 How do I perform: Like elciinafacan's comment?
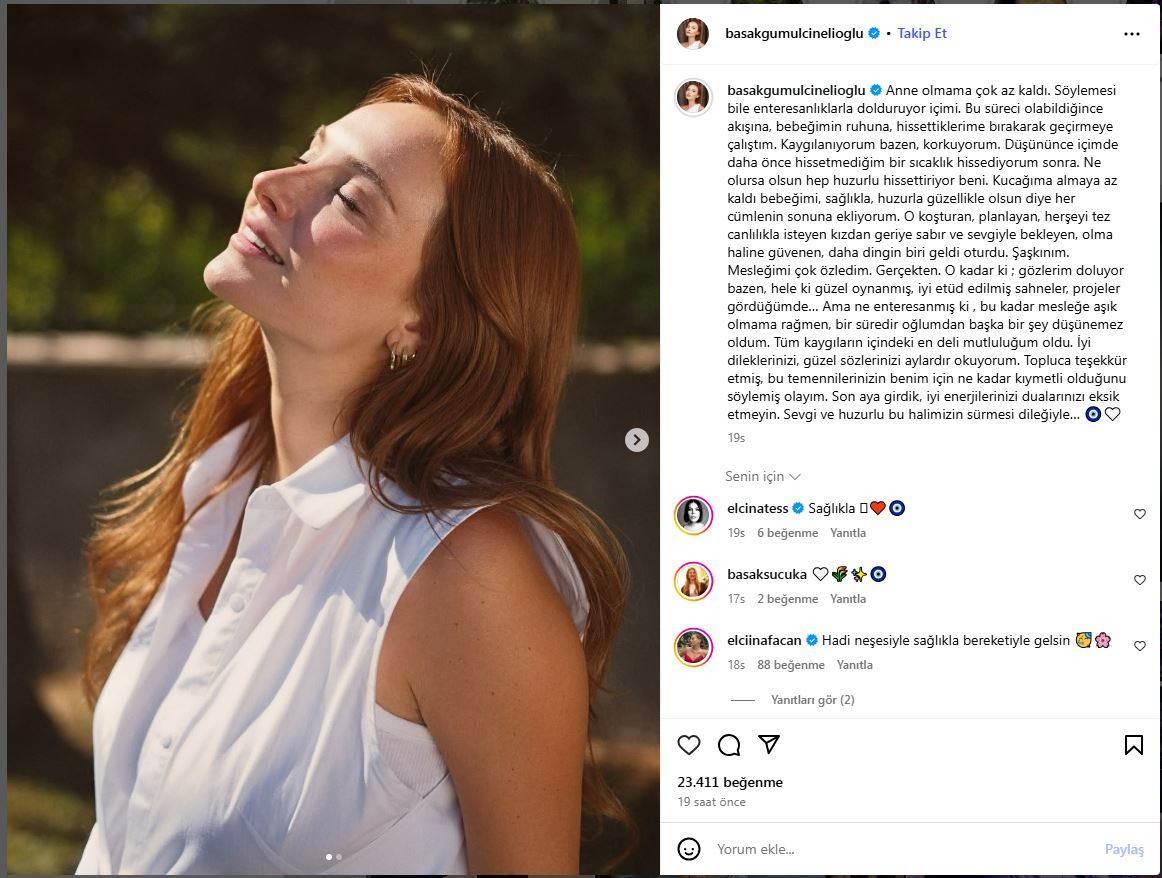tap(1139, 646)
